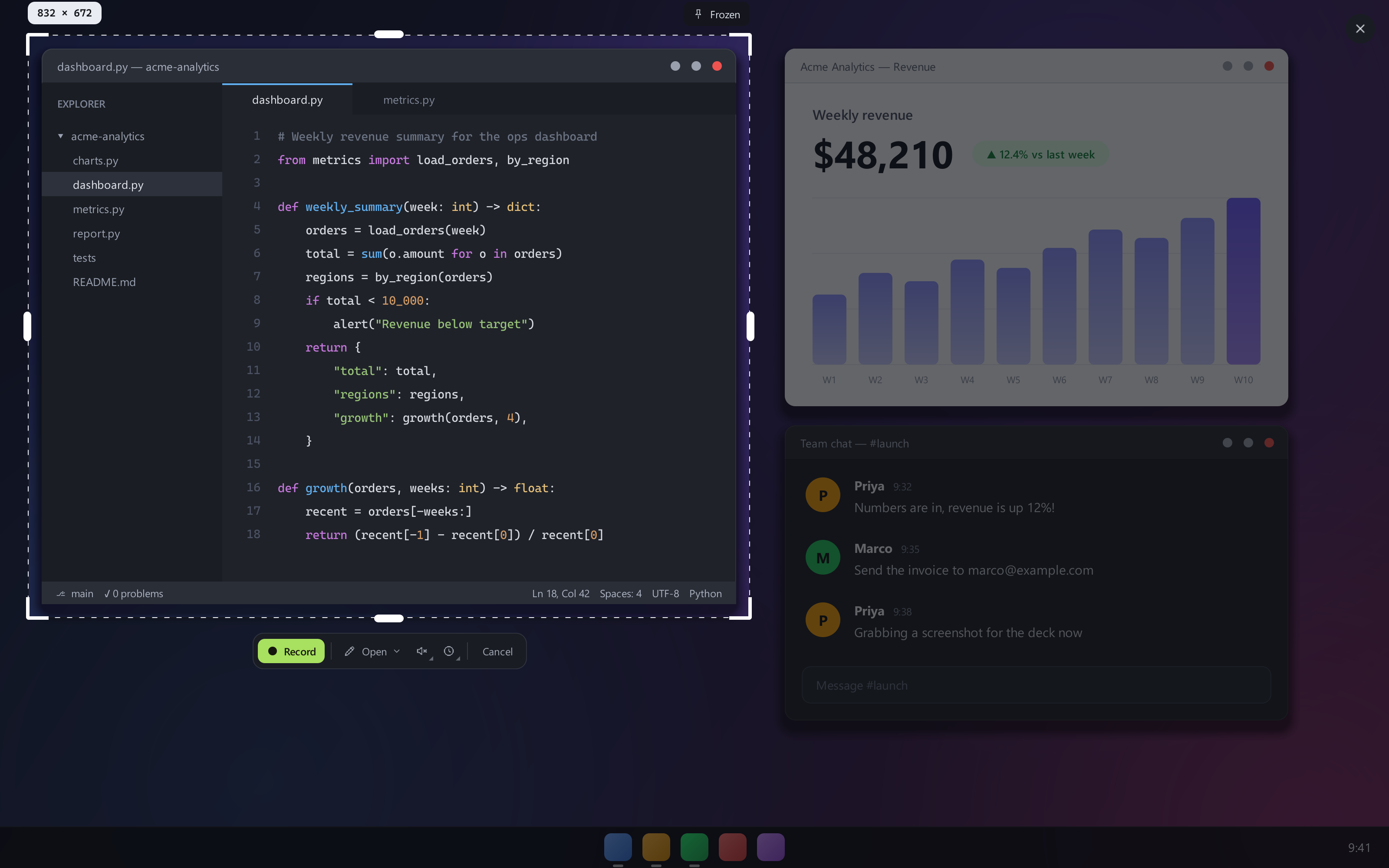This screenshot has width=1389, height=868.
Task: Click Marco's green avatar in Team chat
Action: [823, 557]
